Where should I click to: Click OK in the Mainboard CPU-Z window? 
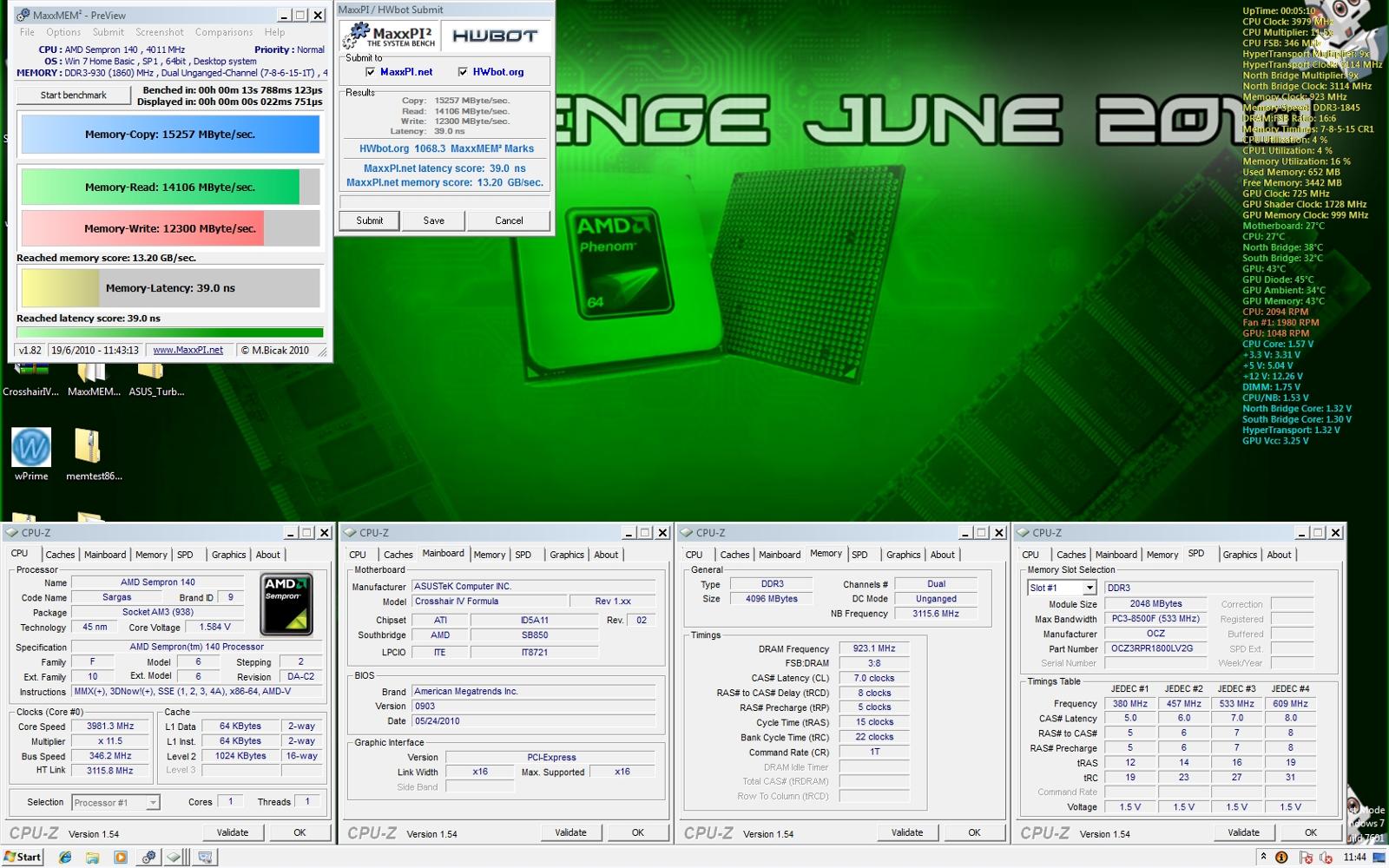pos(638,832)
